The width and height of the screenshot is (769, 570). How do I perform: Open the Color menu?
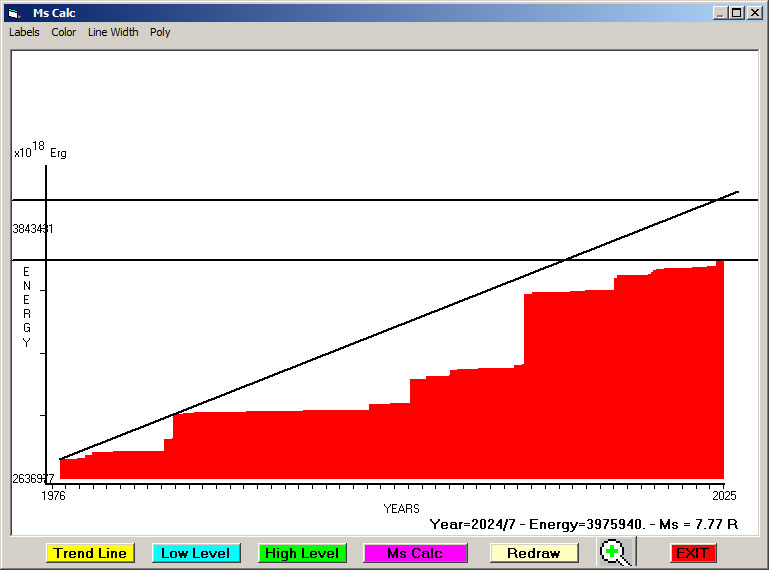coord(64,32)
